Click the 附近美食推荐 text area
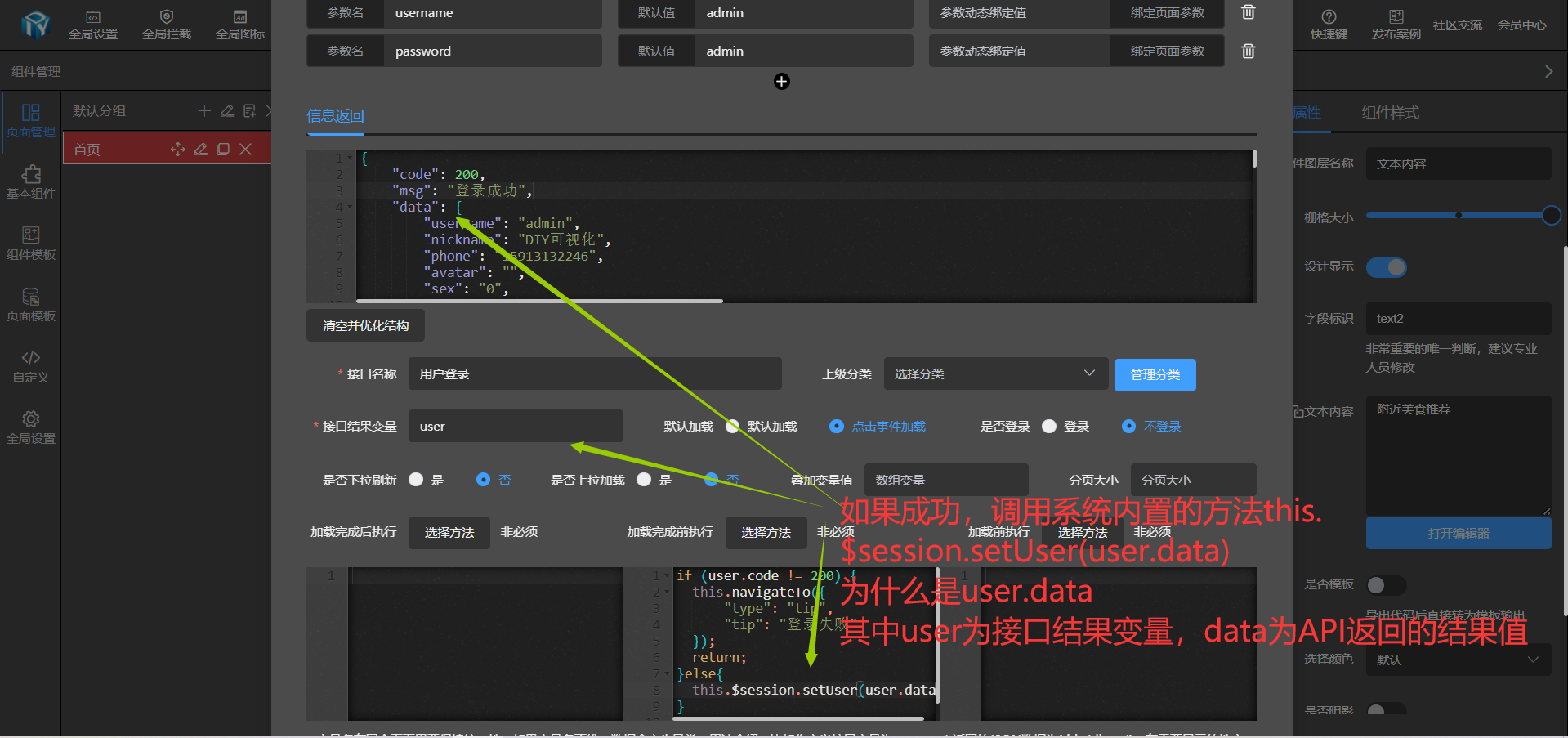This screenshot has height=738, width=1568. click(1459, 455)
